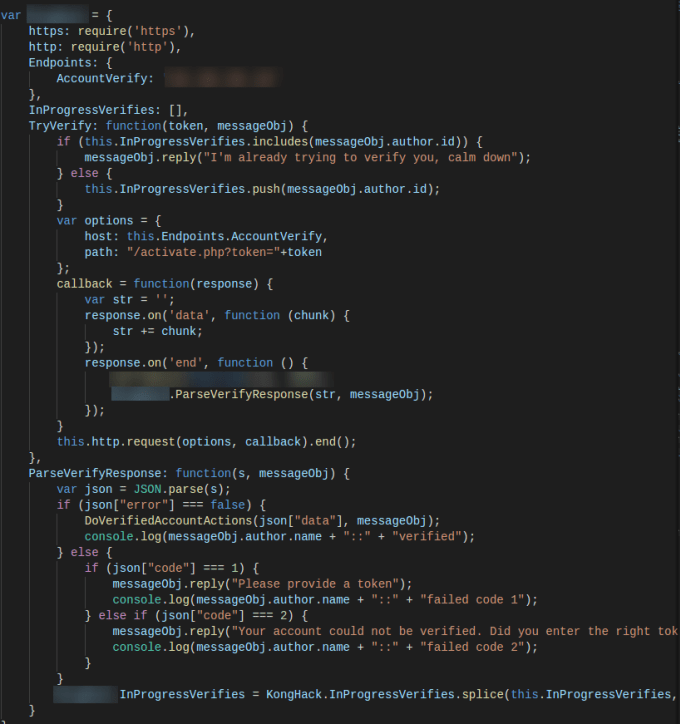This screenshot has height=724, width=680.
Task: Click the "Please provide a token" reply line
Action: coord(262,584)
